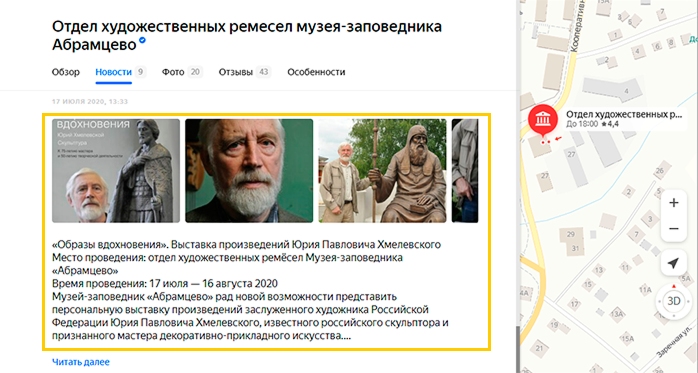The width and height of the screenshot is (698, 373).
Task: Open photo of sculptor beside bronze statue
Action: click(x=382, y=170)
